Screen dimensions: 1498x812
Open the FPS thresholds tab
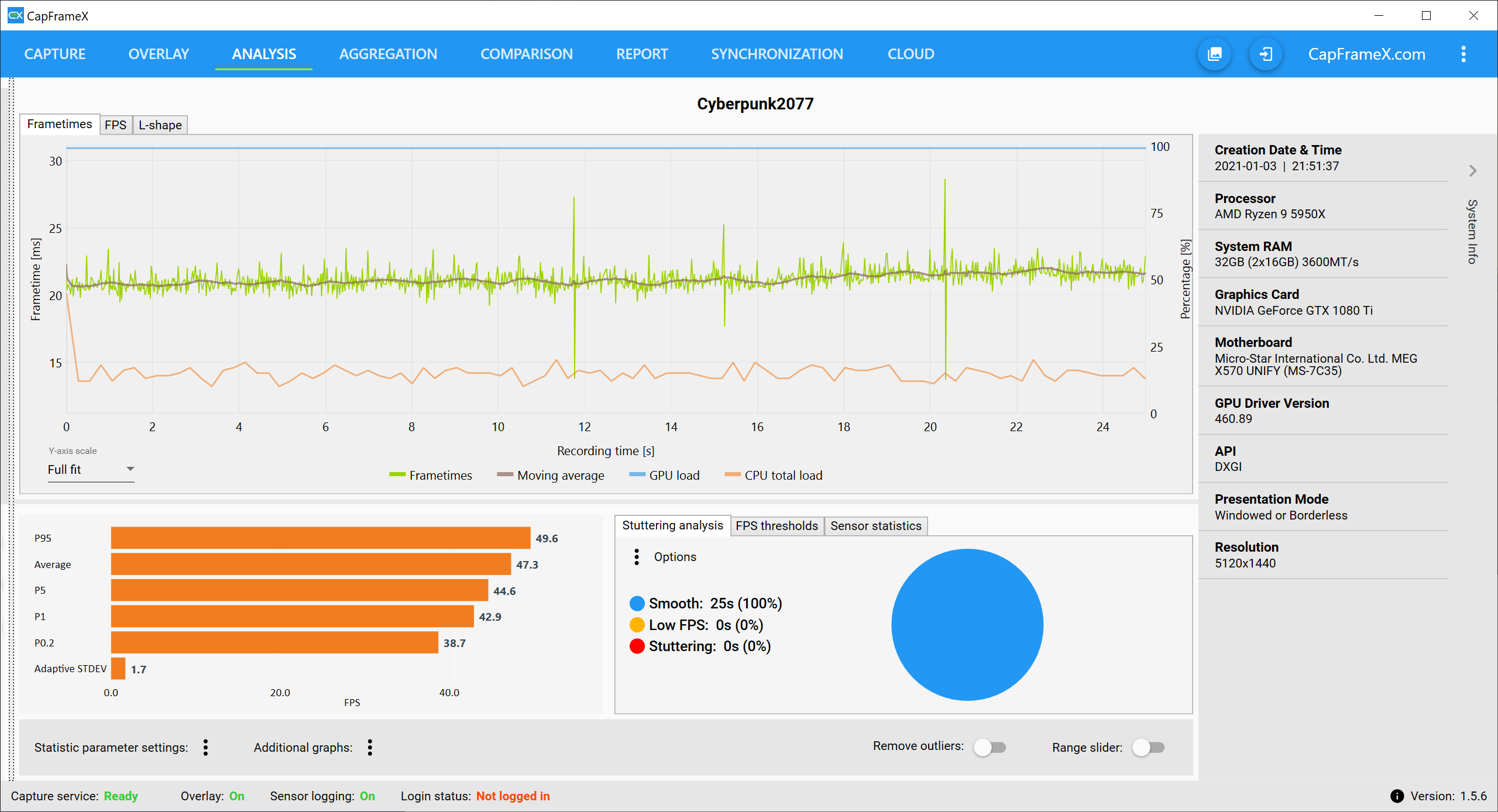pos(777,526)
